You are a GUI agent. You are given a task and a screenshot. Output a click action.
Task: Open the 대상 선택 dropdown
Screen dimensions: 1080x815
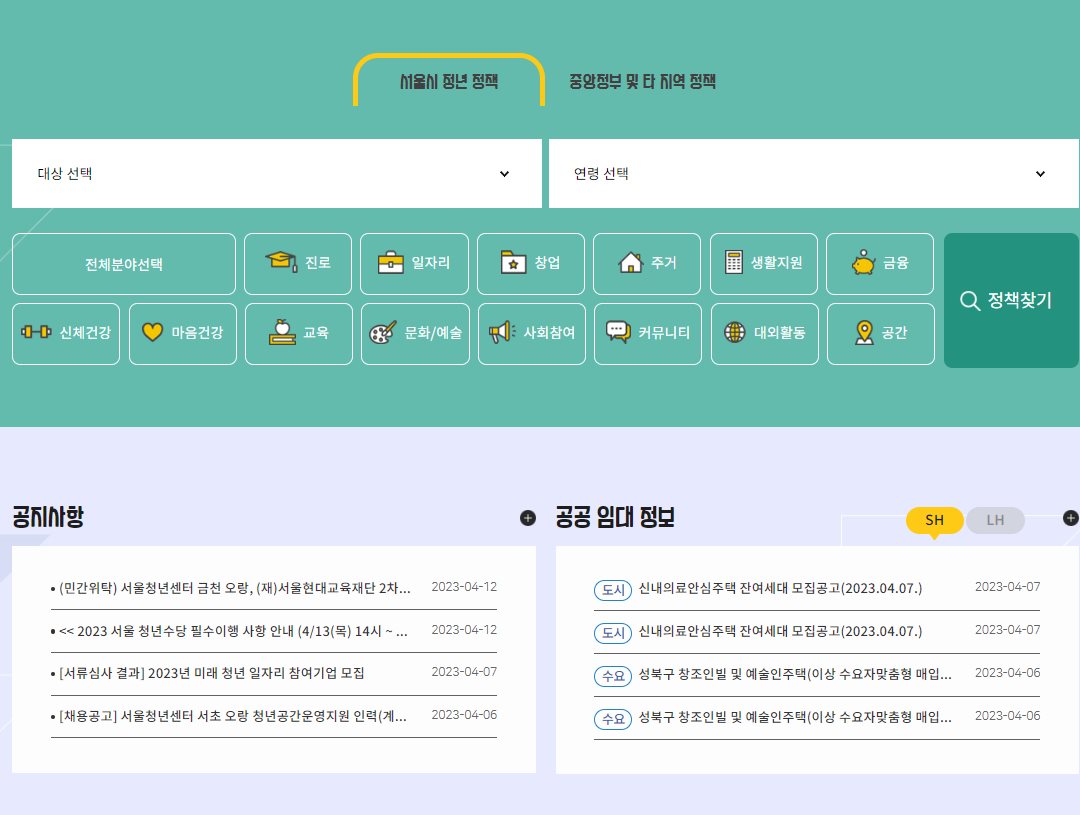(277, 173)
